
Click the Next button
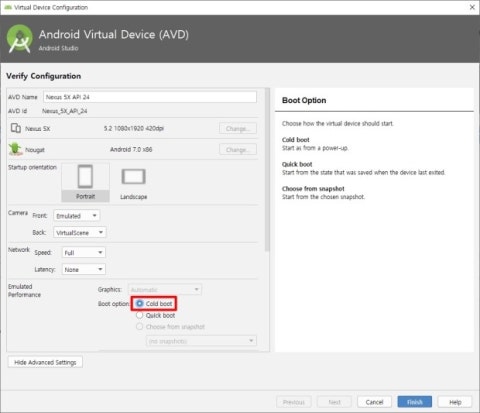(x=334, y=402)
